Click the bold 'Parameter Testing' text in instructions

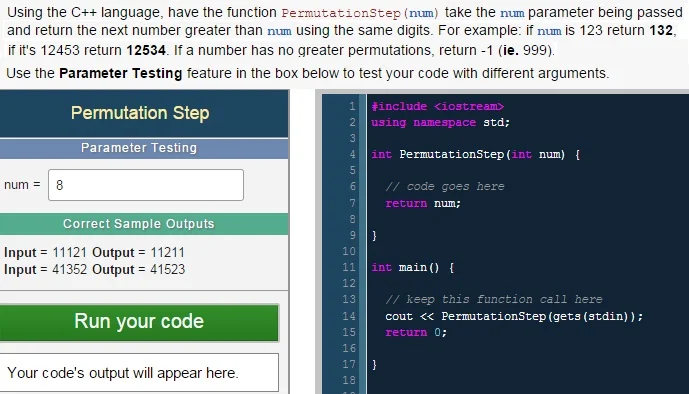120,73
